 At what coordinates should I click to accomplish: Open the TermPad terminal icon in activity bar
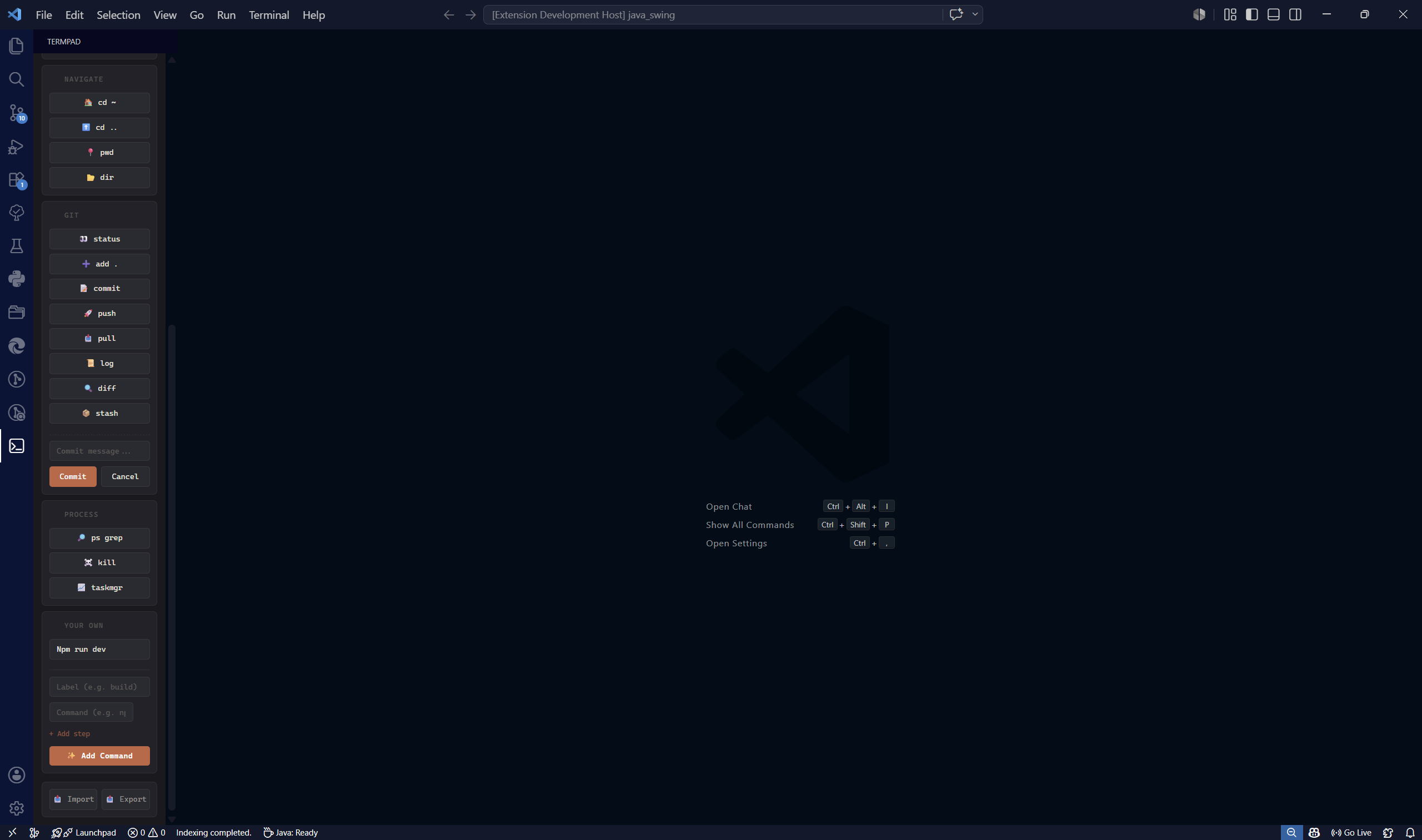click(x=17, y=446)
